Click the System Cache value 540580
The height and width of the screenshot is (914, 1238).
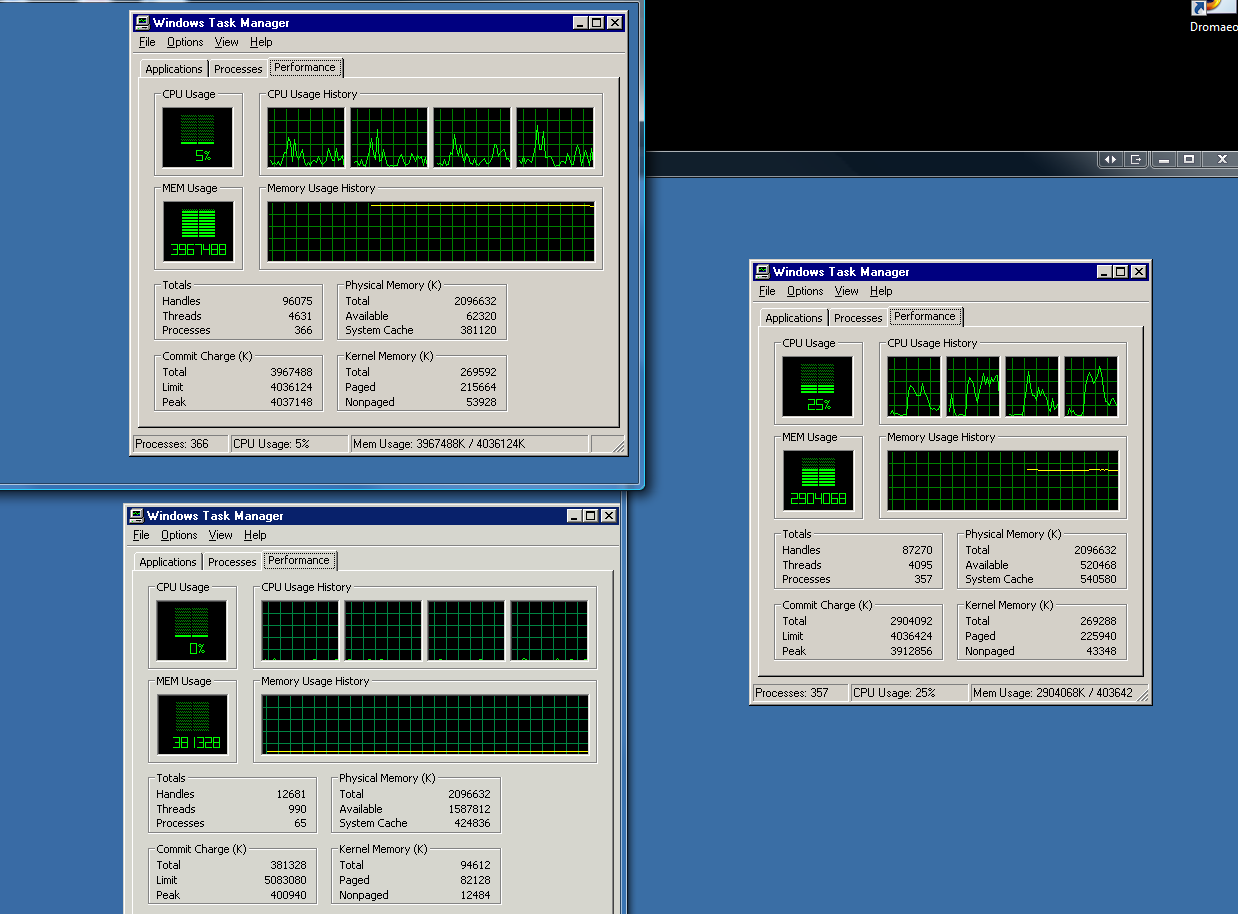[1098, 579]
